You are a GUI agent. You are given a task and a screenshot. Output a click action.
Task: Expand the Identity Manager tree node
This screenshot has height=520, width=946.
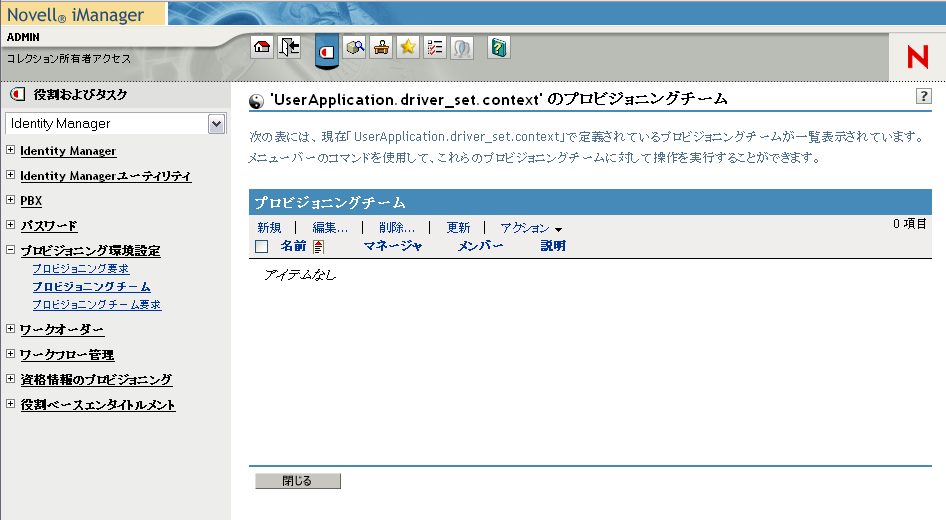coord(10,150)
